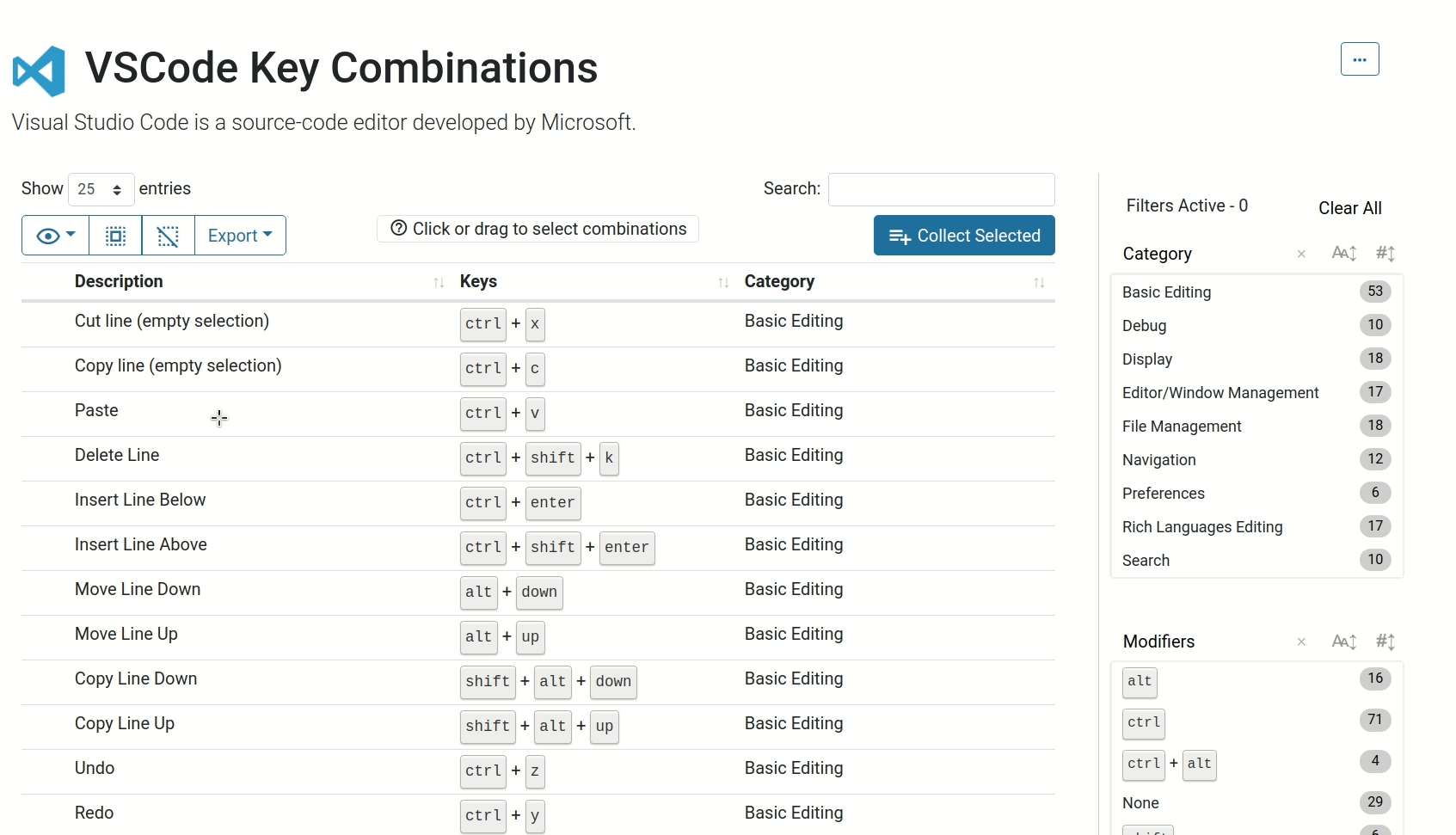Clear the Modifiers filter with the x icon
Image resolution: width=1456 pixels, height=835 pixels.
coord(1301,642)
